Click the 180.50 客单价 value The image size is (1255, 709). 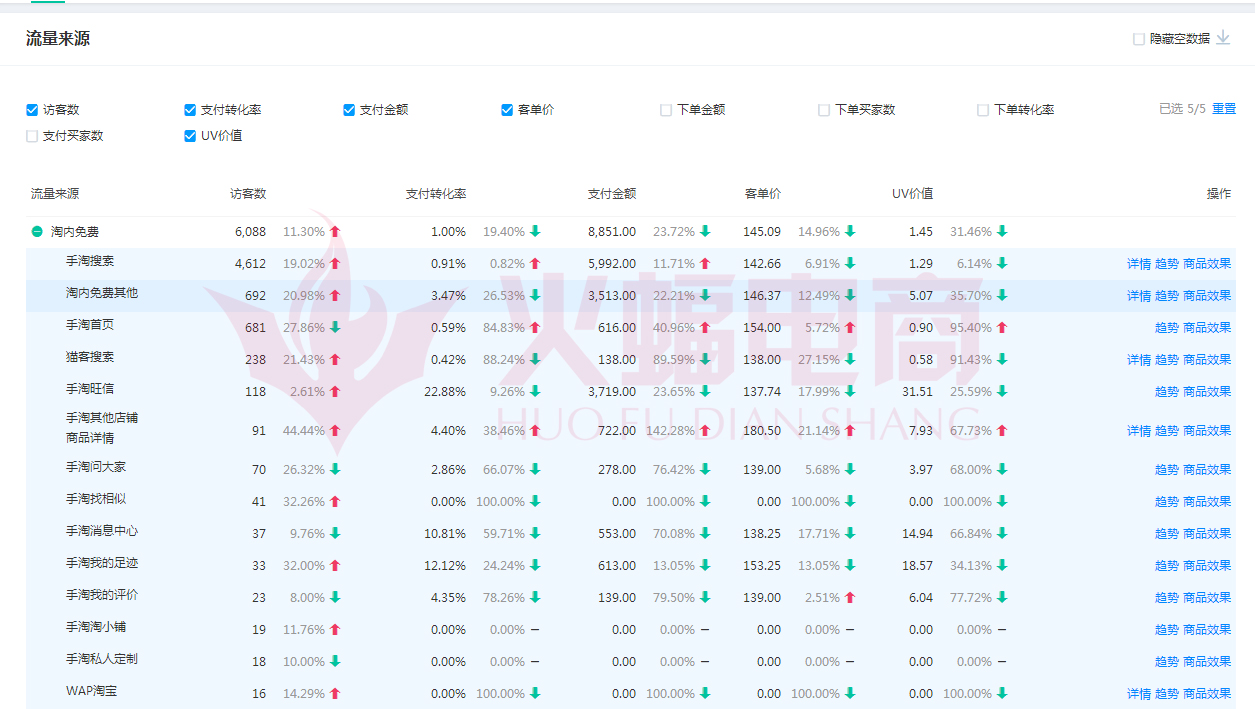tap(763, 431)
